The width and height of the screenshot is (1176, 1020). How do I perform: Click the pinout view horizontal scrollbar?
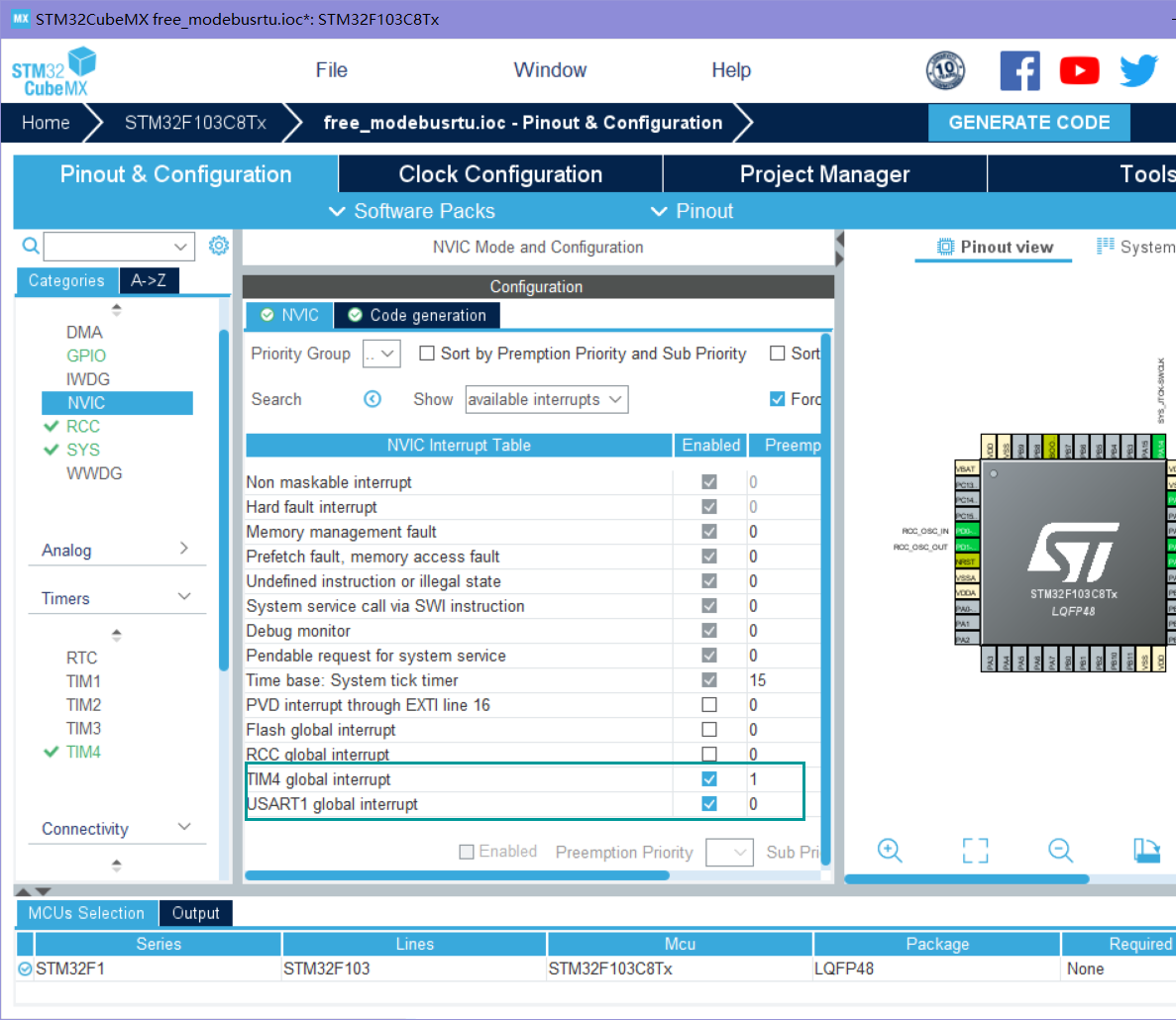click(x=967, y=879)
